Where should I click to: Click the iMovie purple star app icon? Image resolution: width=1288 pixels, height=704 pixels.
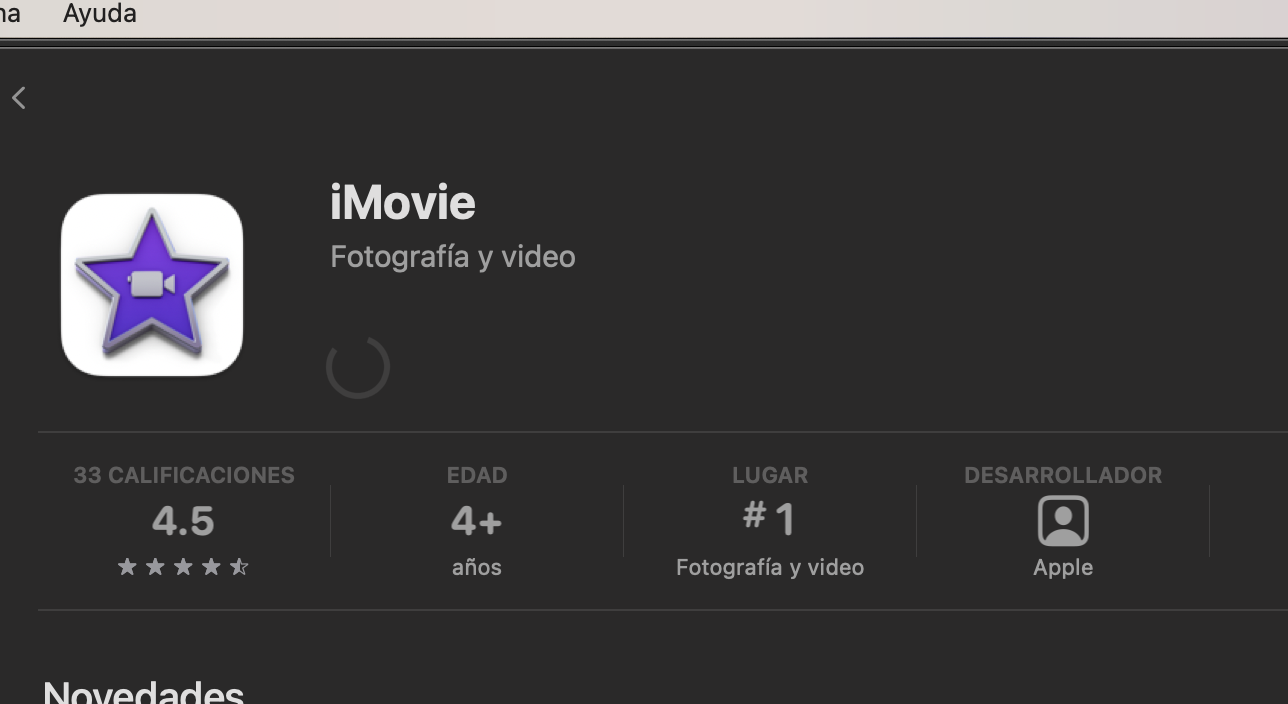click(152, 285)
